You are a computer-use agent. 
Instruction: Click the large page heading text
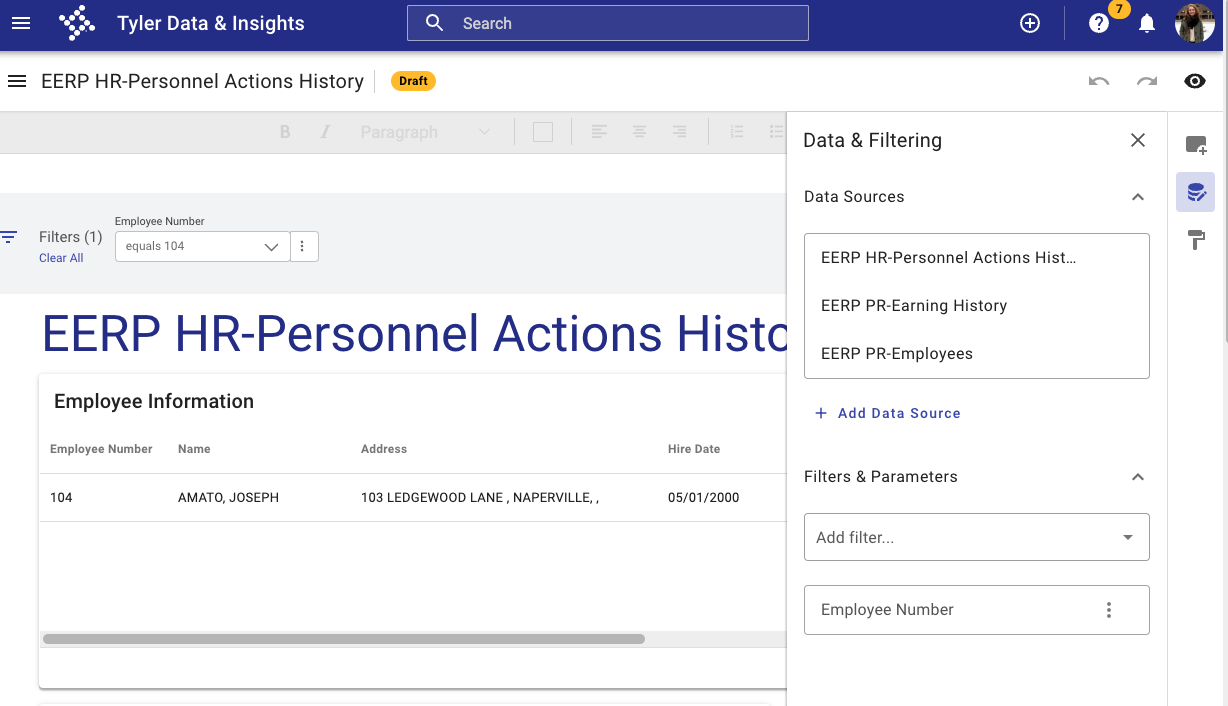click(x=414, y=334)
